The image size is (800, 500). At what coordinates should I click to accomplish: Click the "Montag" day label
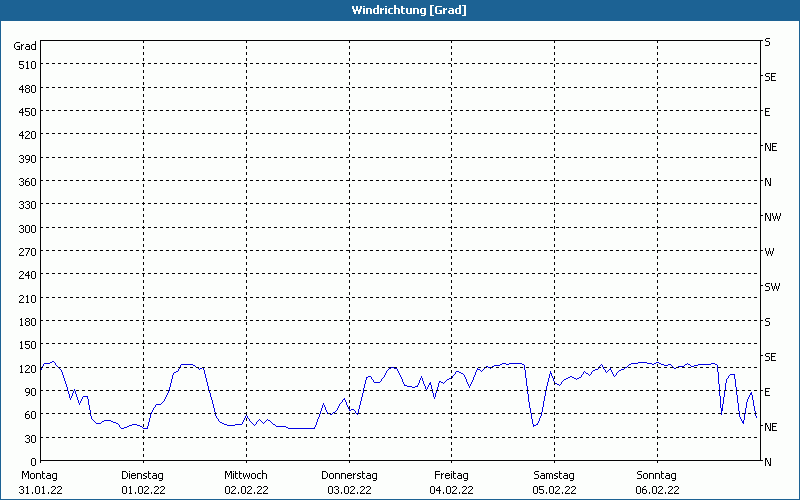point(39,475)
